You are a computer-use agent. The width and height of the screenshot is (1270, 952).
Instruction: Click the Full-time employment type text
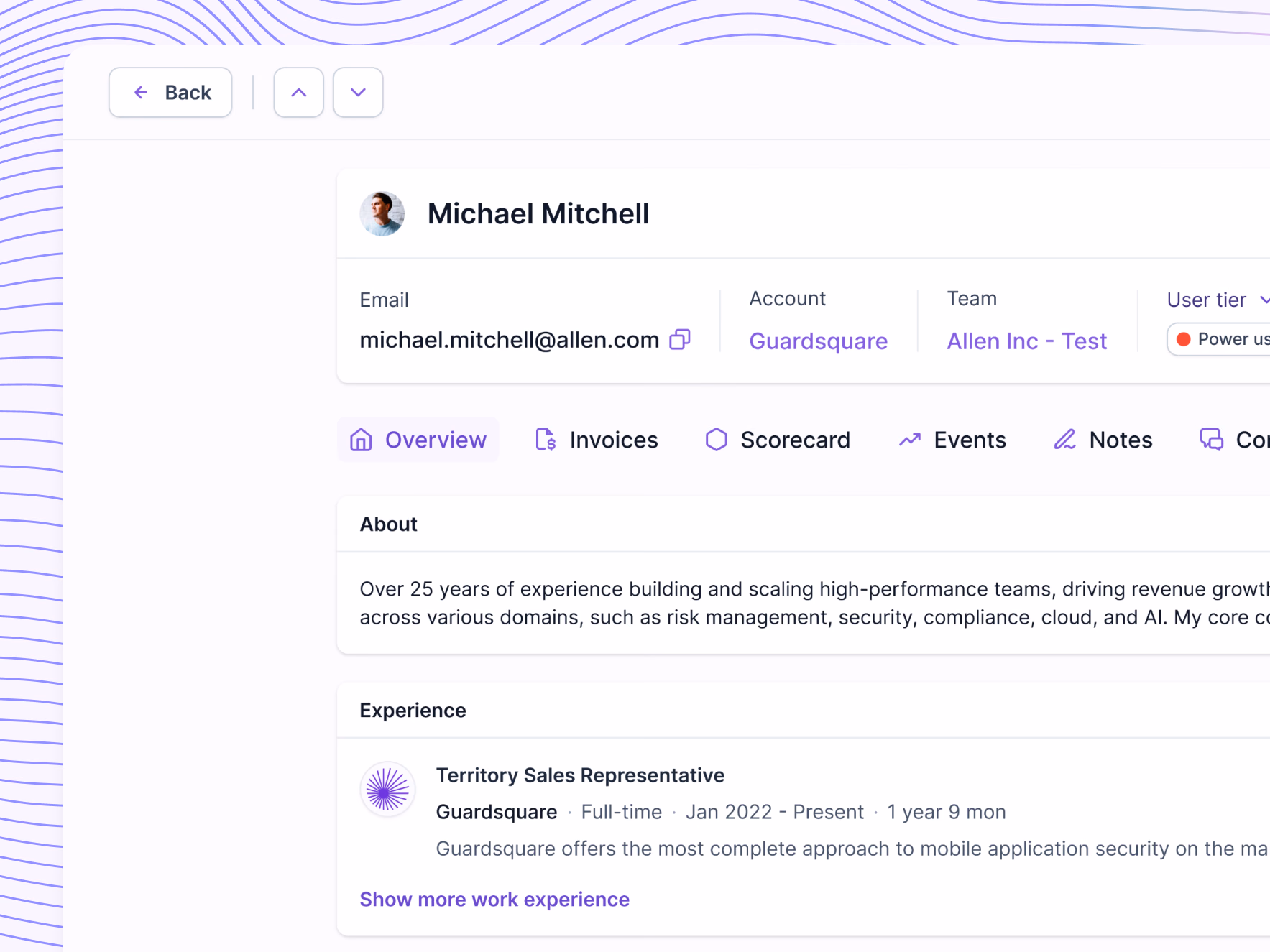point(622,812)
